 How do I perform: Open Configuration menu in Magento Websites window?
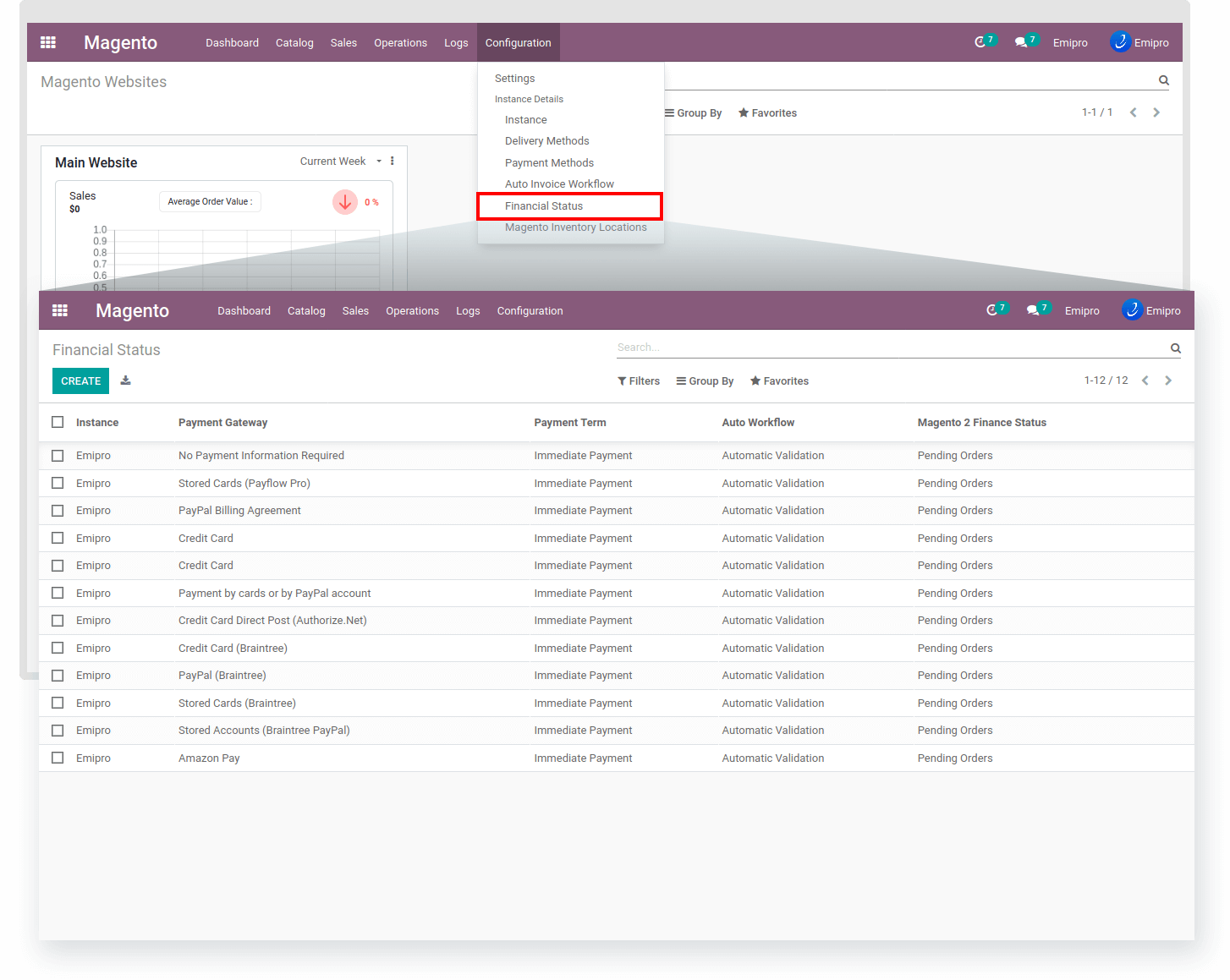518,43
